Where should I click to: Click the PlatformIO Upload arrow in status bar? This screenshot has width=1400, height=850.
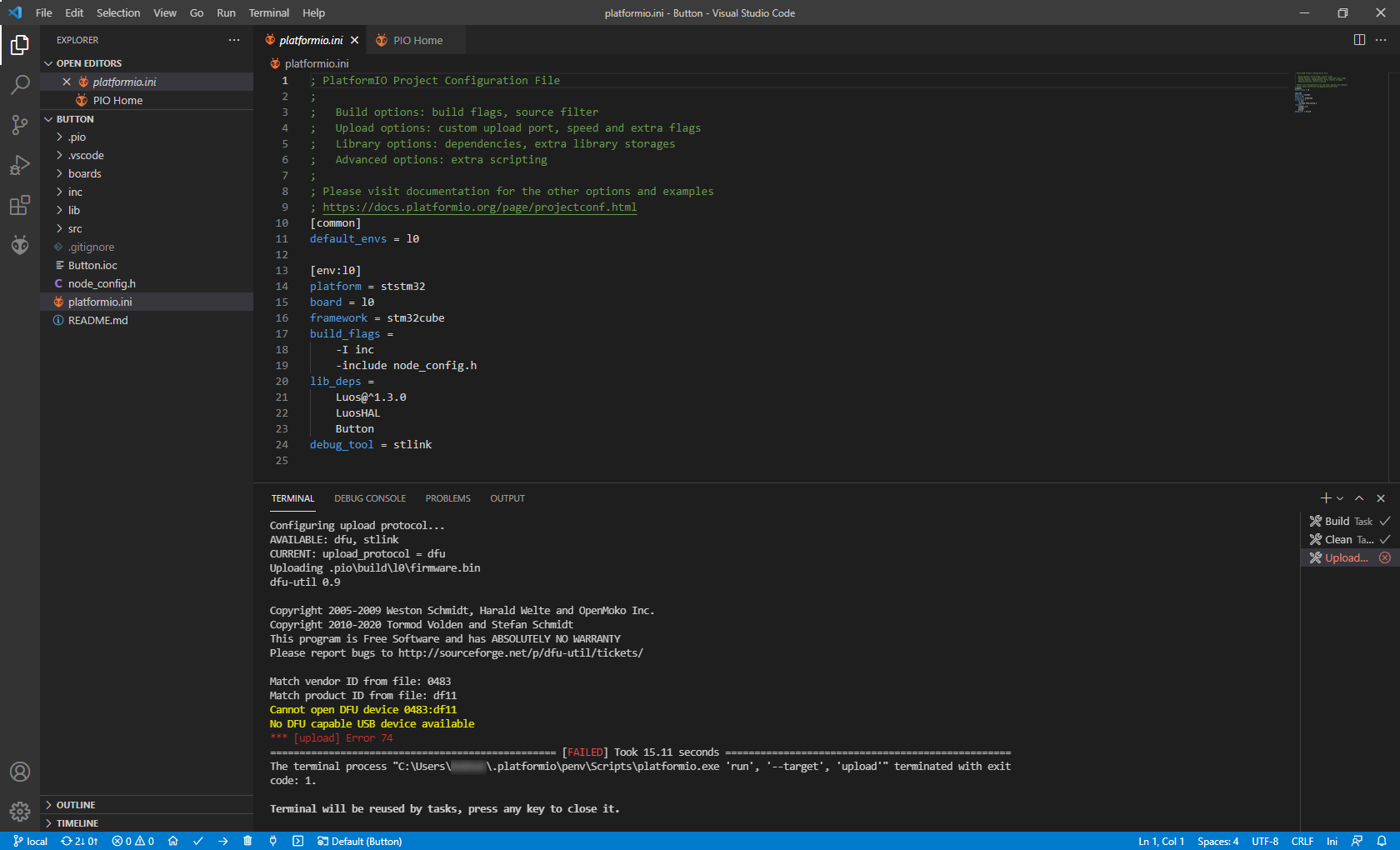pos(222,842)
